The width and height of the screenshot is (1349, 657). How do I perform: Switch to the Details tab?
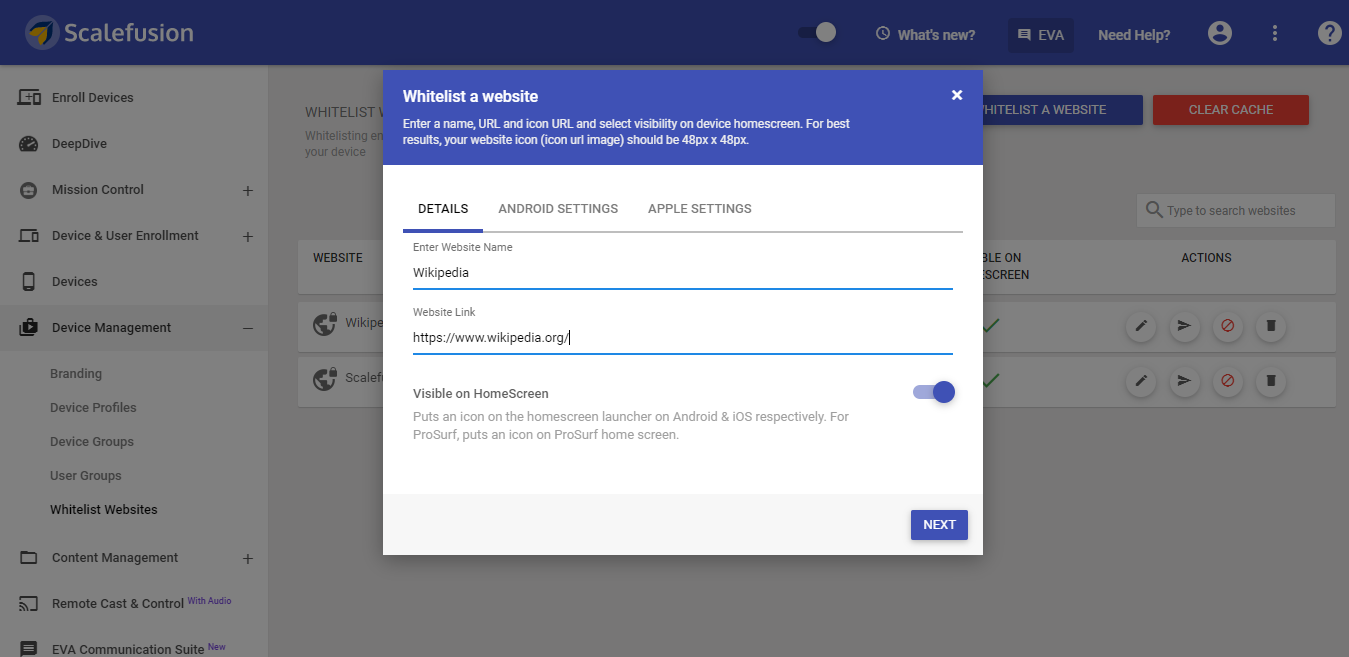coord(443,209)
